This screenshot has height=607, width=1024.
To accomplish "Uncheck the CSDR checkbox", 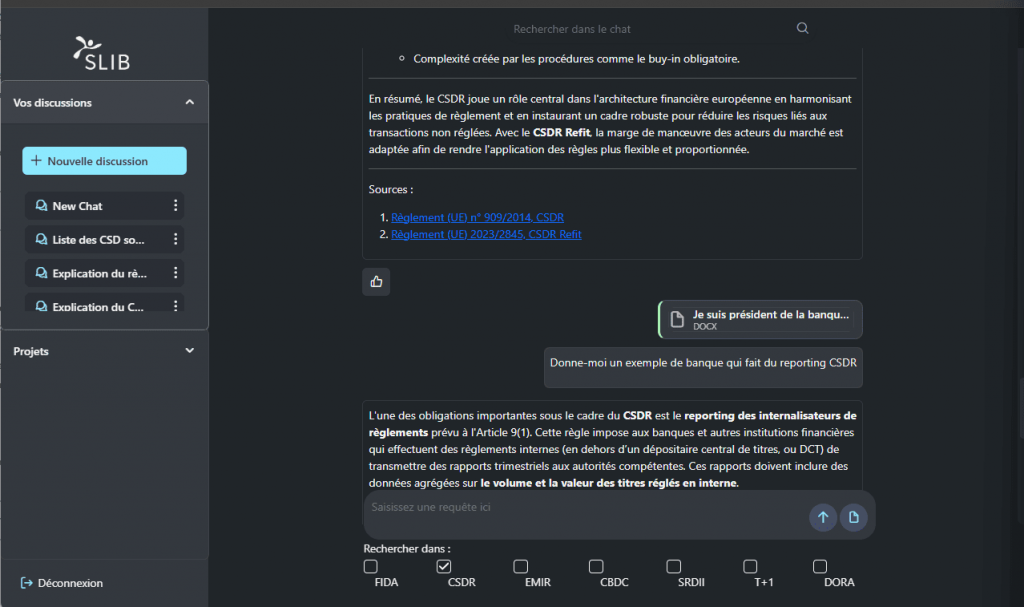I will (x=444, y=567).
